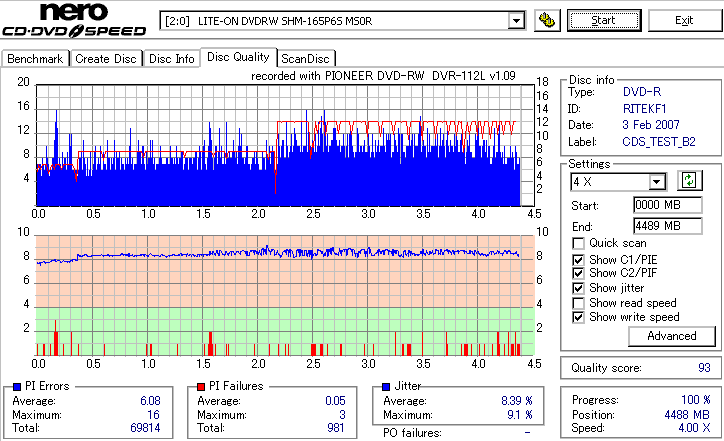Switch to the Benchmark tab
Screen dimensions: 724x441
click(x=35, y=59)
